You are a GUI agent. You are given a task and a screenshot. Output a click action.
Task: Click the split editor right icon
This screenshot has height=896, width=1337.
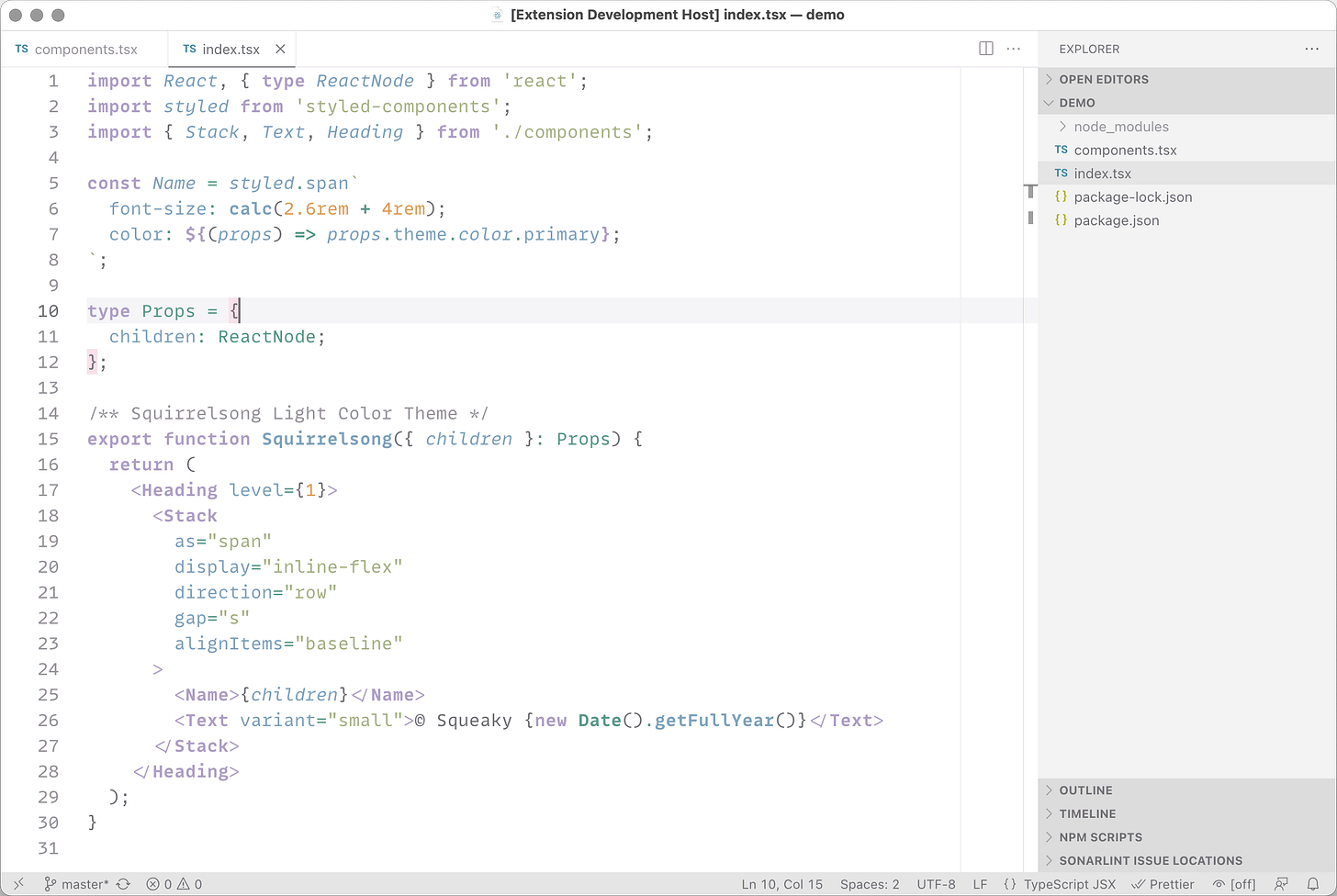click(x=986, y=49)
